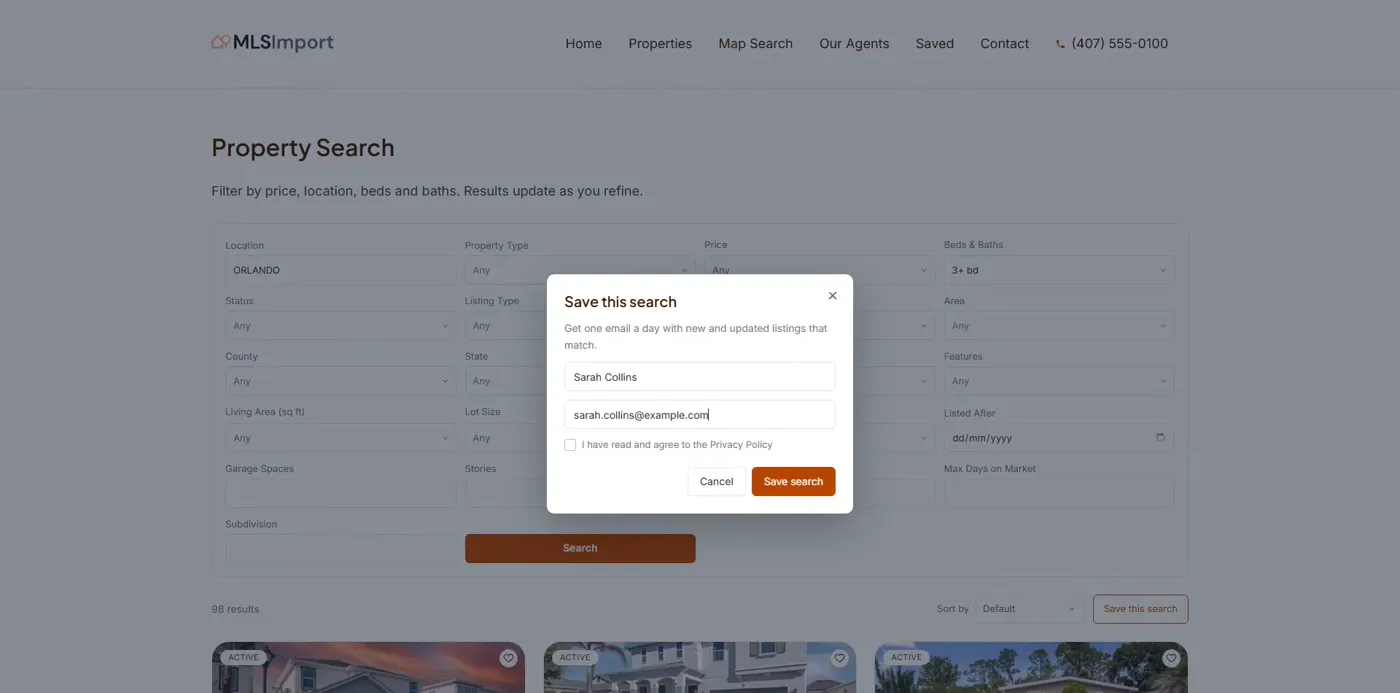Open the Property Type dropdown
Viewport: 1400px width, 693px height.
580,270
